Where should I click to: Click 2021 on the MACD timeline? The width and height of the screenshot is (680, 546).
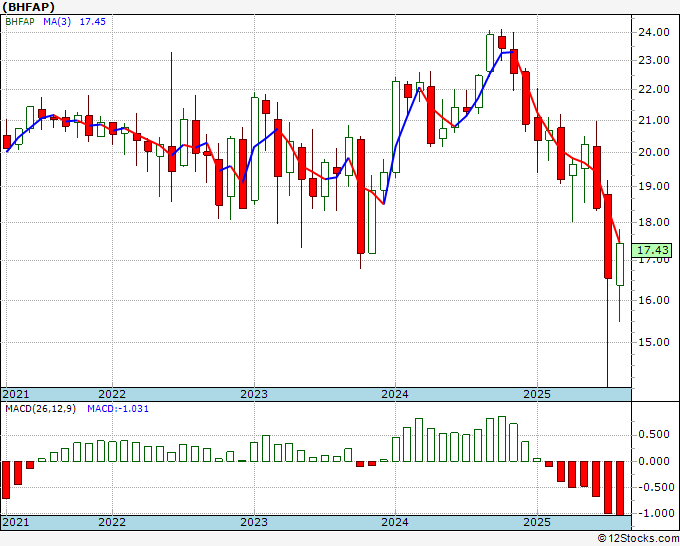(x=16, y=522)
